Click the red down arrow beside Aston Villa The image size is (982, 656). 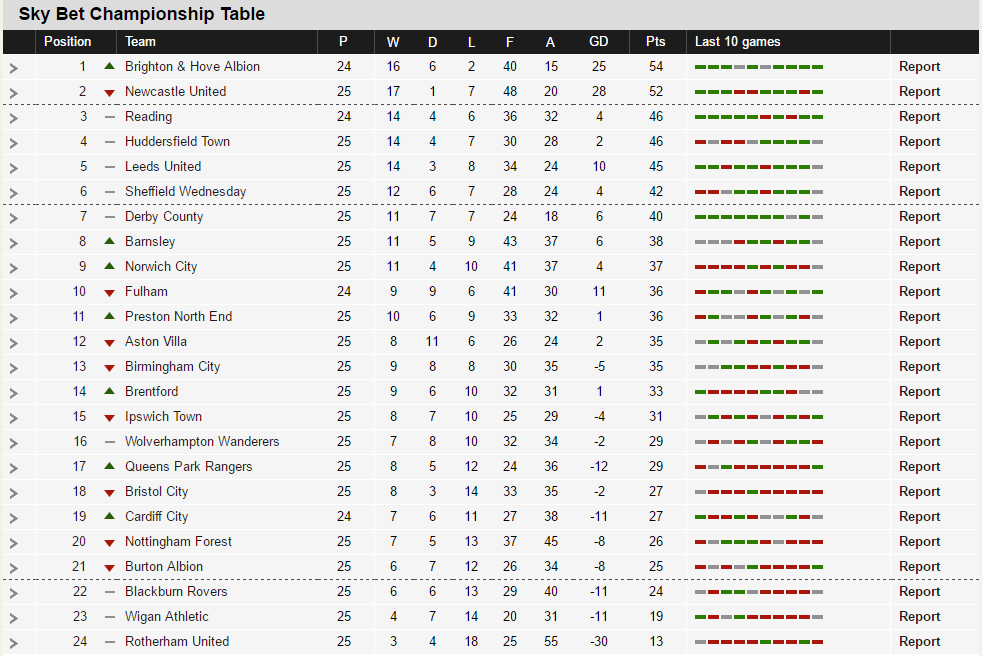110,343
